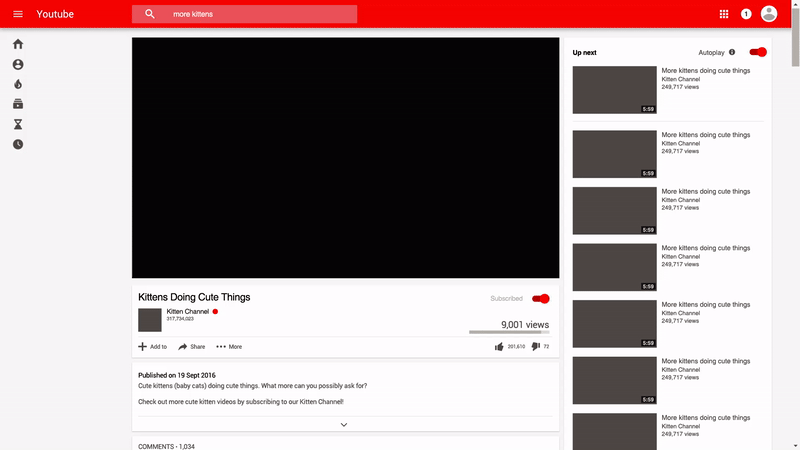Open the hamburger menu
The width and height of the screenshot is (800, 450).
pos(18,14)
